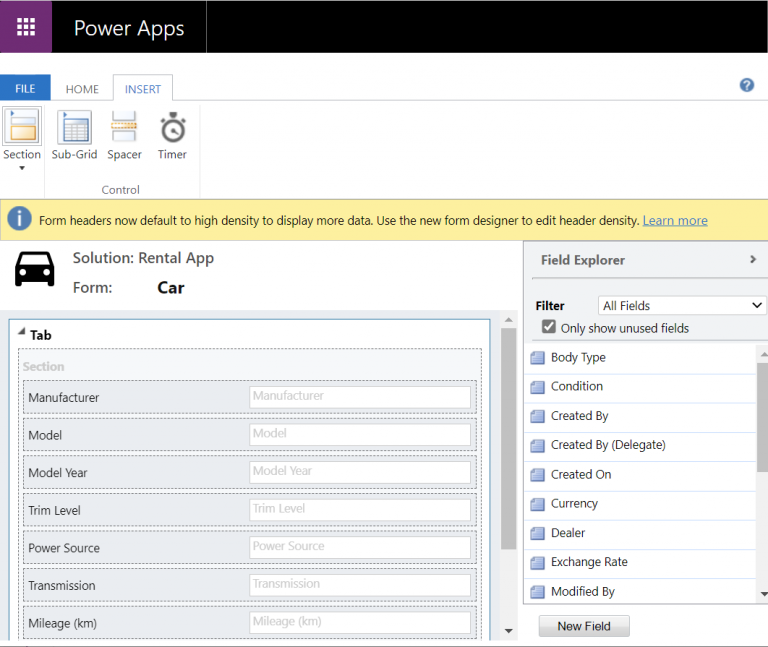The image size is (768, 647).
Task: Click the car entity icon
Action: pyautogui.click(x=34, y=269)
